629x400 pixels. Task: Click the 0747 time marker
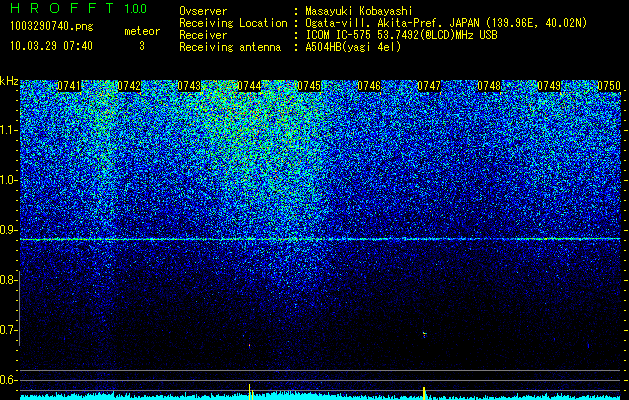(x=429, y=86)
